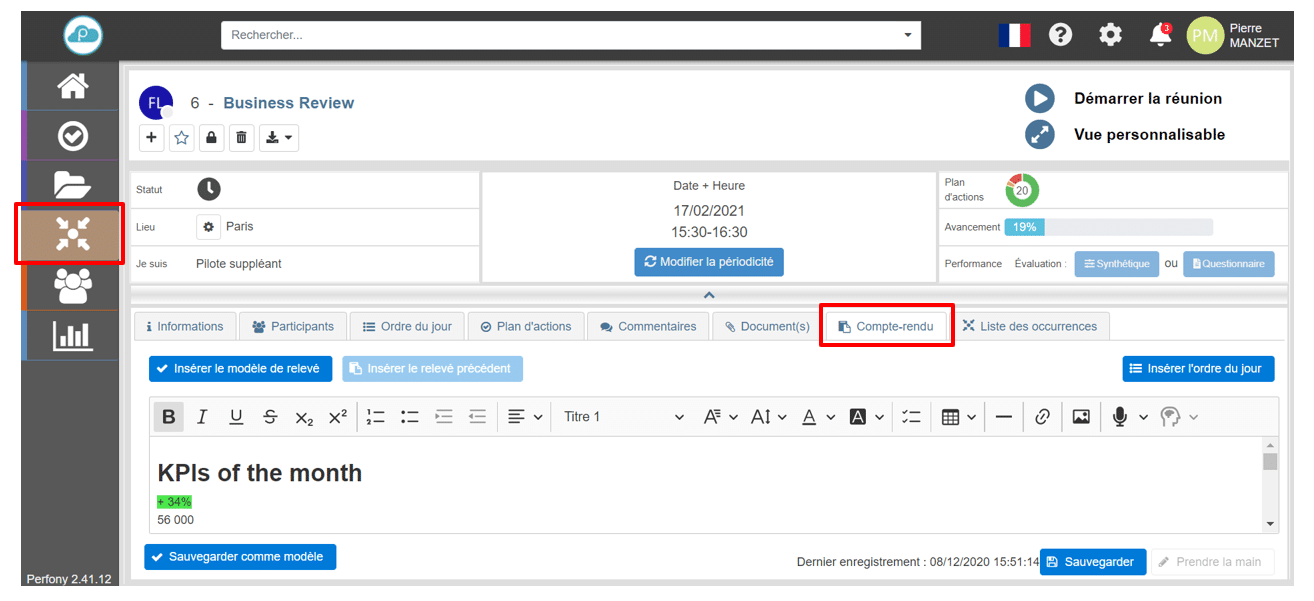Image resolution: width=1314 pixels, height=601 pixels.
Task: Open the Titre 1 heading dropdown
Action: [x=623, y=417]
